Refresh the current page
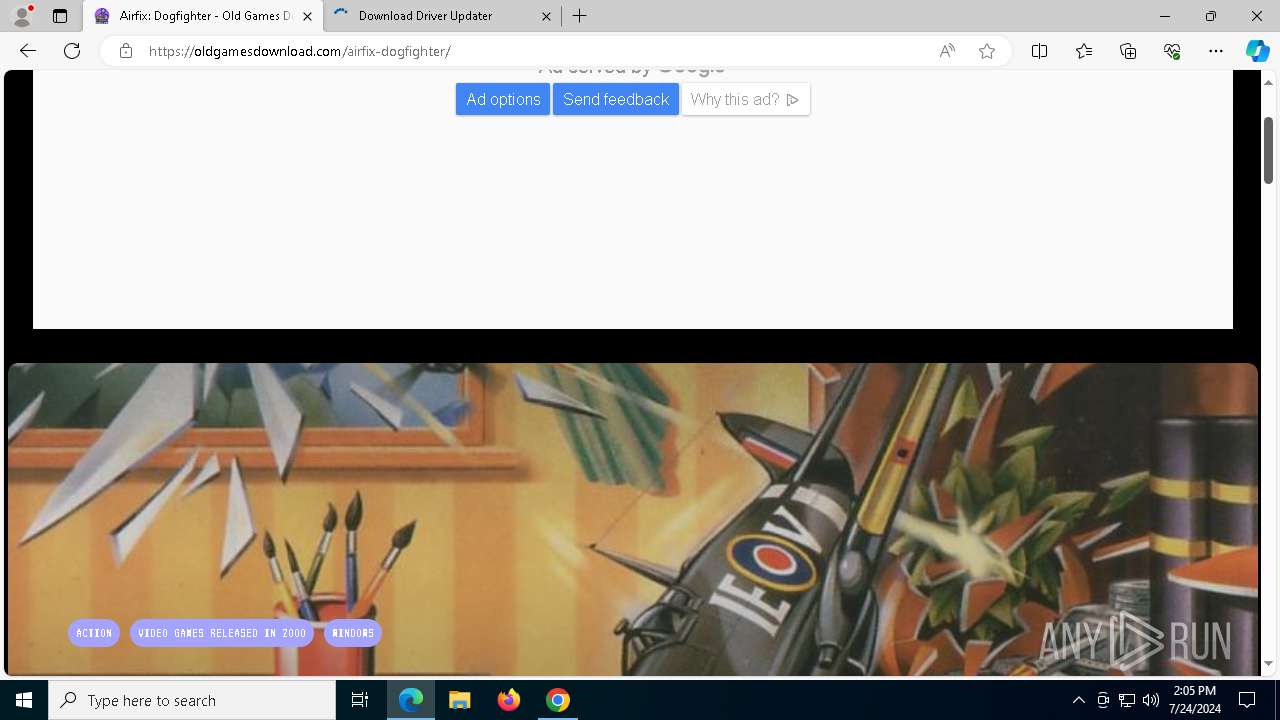Viewport: 1280px width, 720px height. click(72, 51)
